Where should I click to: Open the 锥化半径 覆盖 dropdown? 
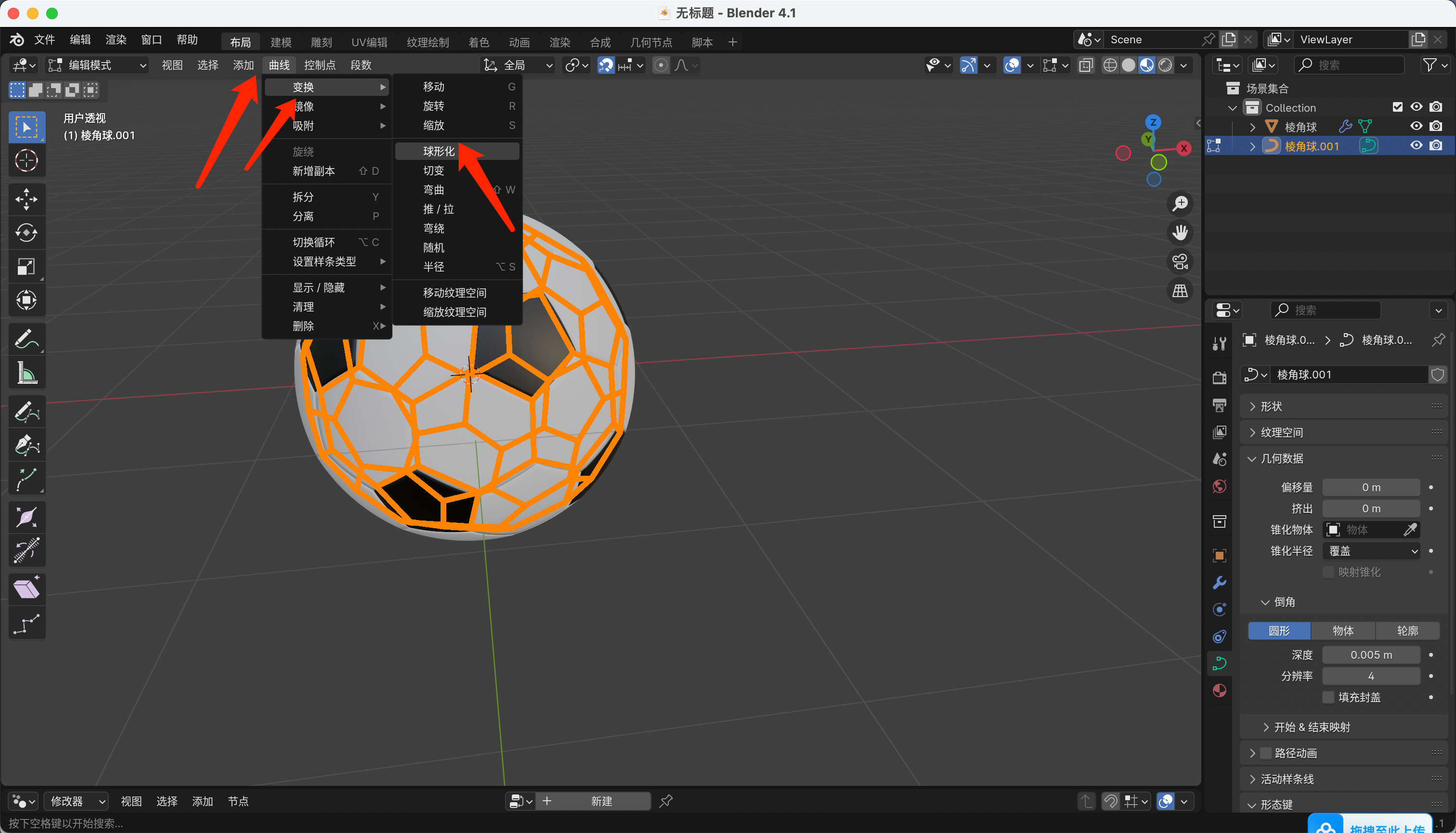pos(1371,551)
